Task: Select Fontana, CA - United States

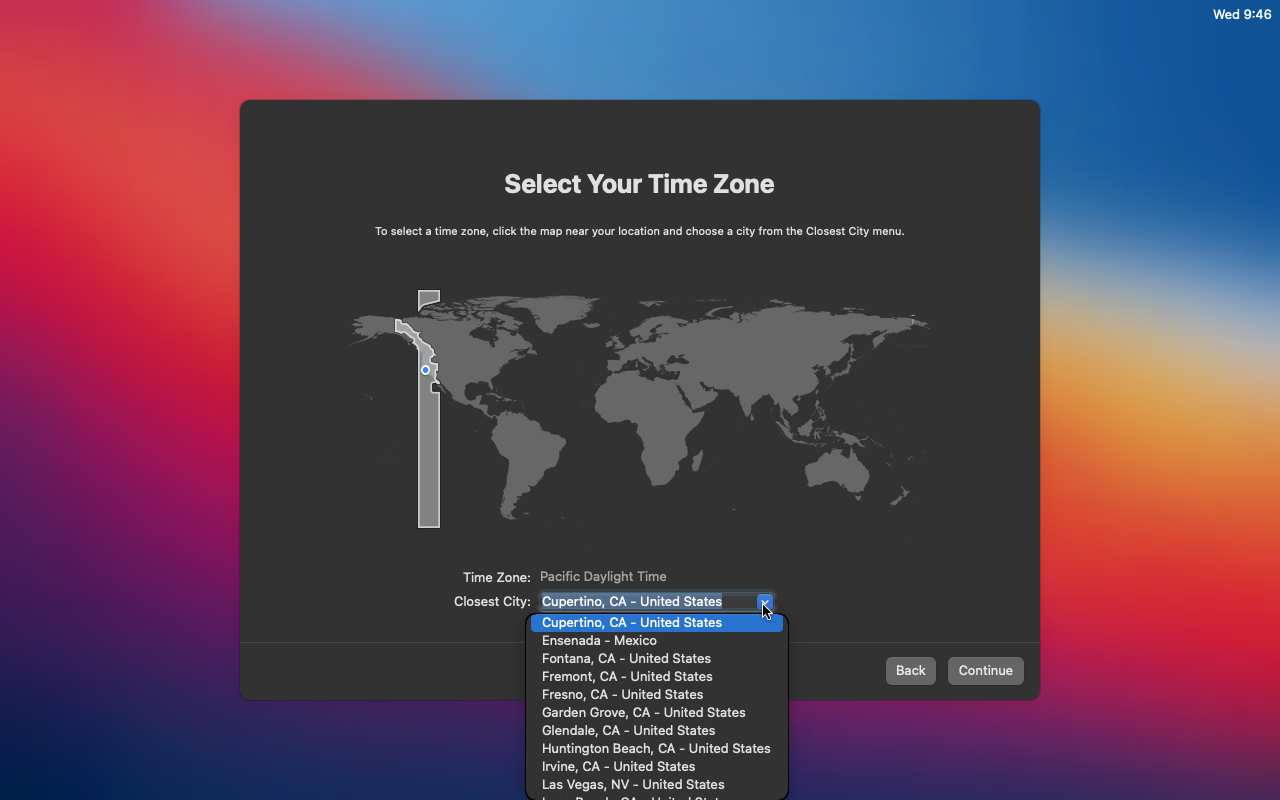Action: pyautogui.click(x=626, y=658)
